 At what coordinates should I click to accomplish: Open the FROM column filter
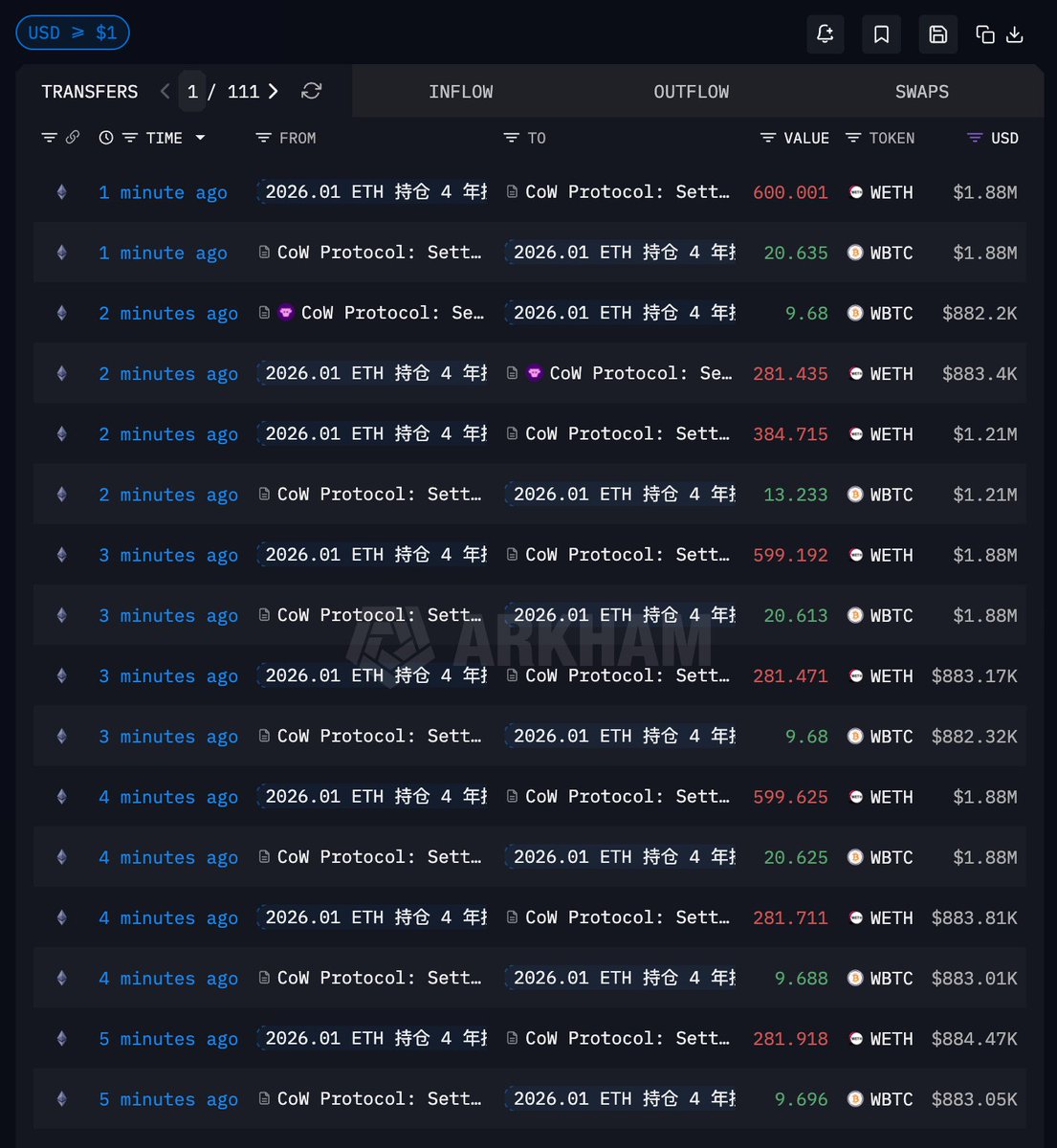pyautogui.click(x=264, y=138)
